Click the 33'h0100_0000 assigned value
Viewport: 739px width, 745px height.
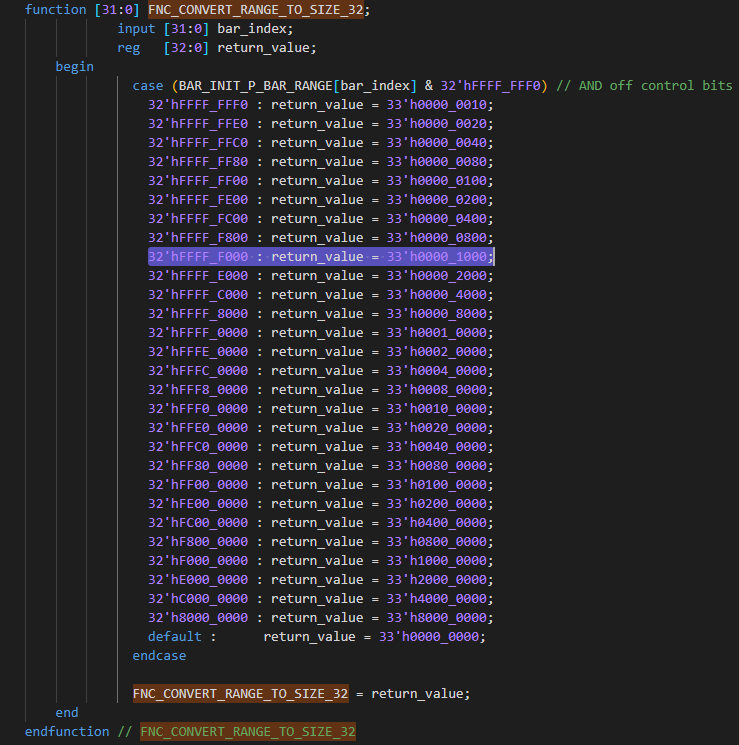pyautogui.click(x=440, y=484)
